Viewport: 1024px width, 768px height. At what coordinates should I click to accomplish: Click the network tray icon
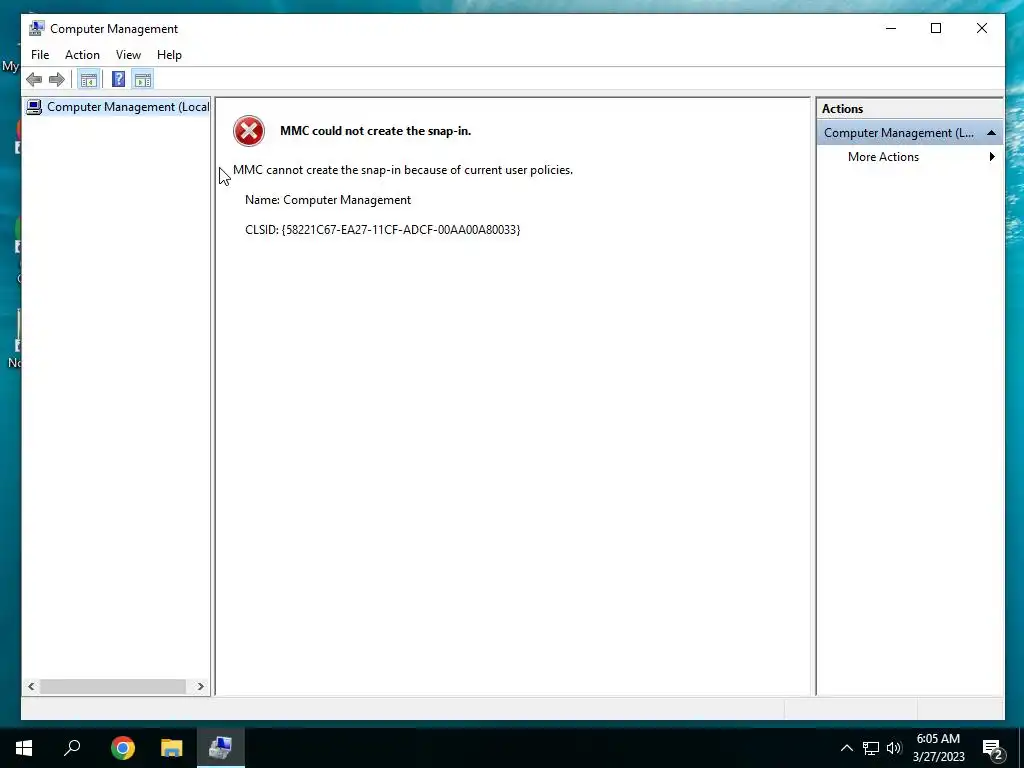point(871,748)
